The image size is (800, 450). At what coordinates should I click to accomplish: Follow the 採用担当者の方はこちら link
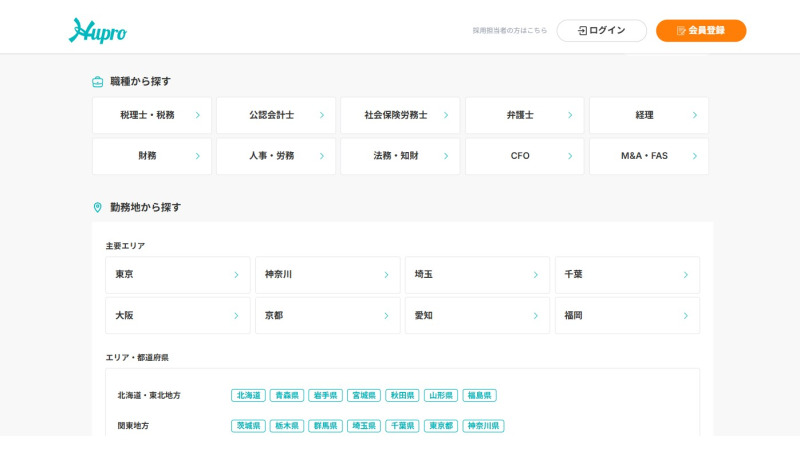tap(510, 31)
